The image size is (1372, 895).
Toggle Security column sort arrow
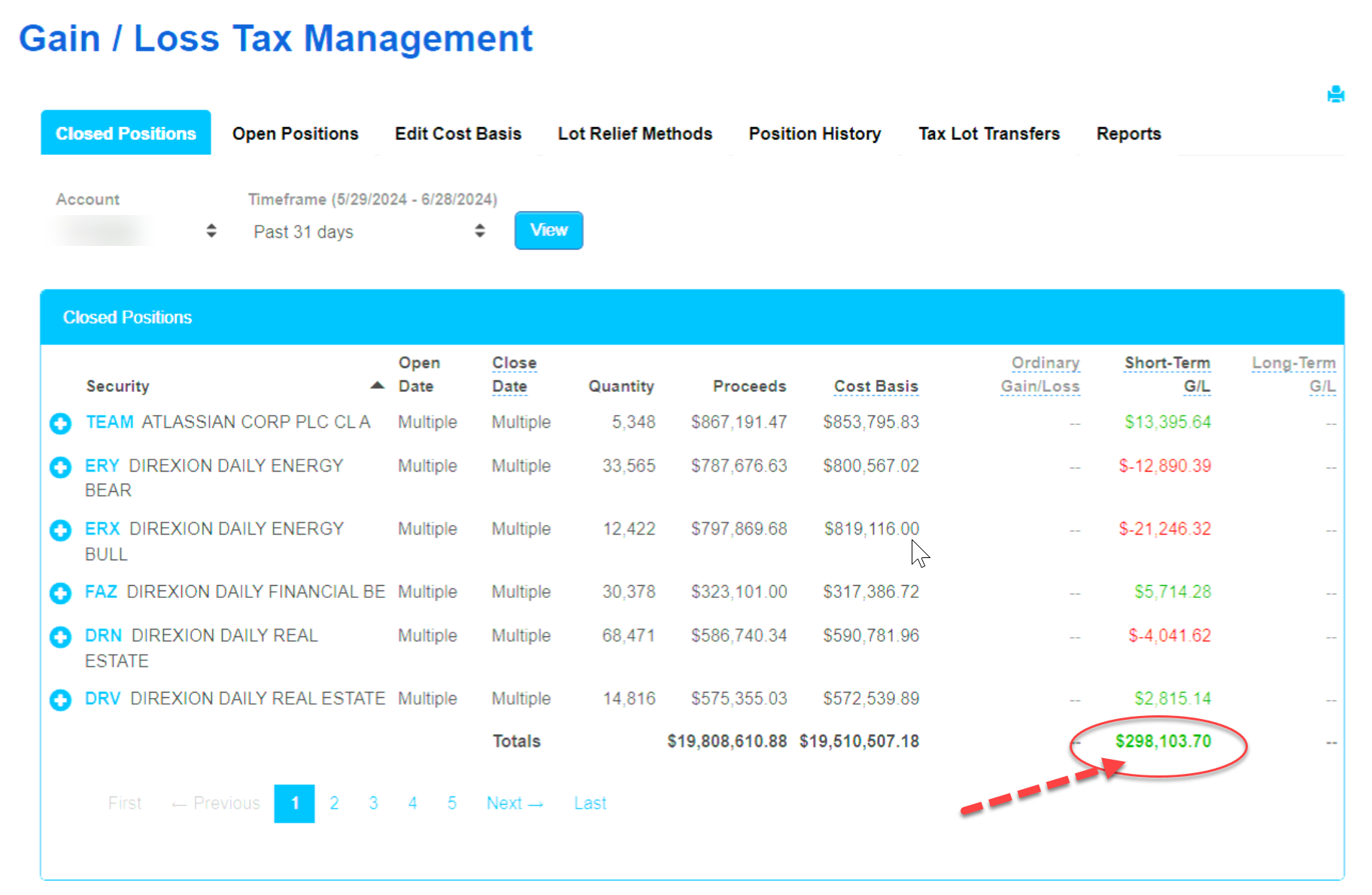pos(378,386)
